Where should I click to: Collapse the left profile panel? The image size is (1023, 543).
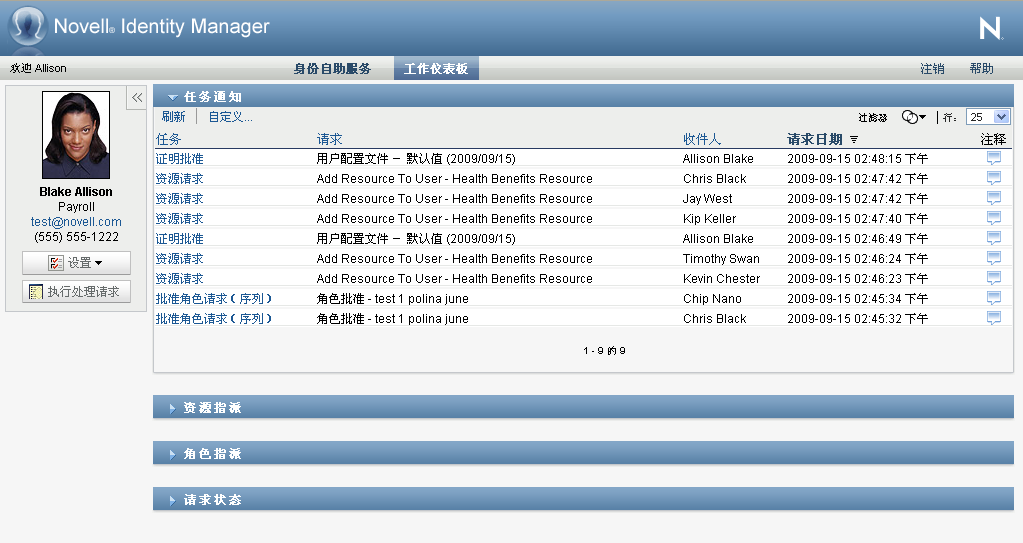coord(136,98)
